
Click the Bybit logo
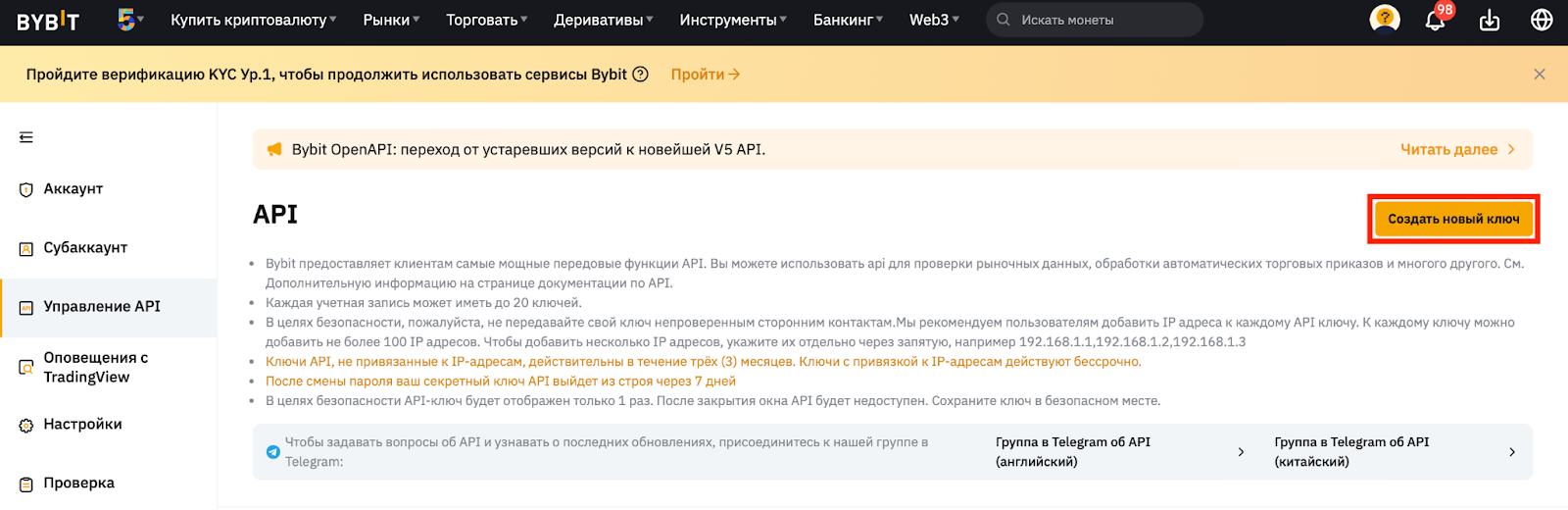tap(48, 21)
